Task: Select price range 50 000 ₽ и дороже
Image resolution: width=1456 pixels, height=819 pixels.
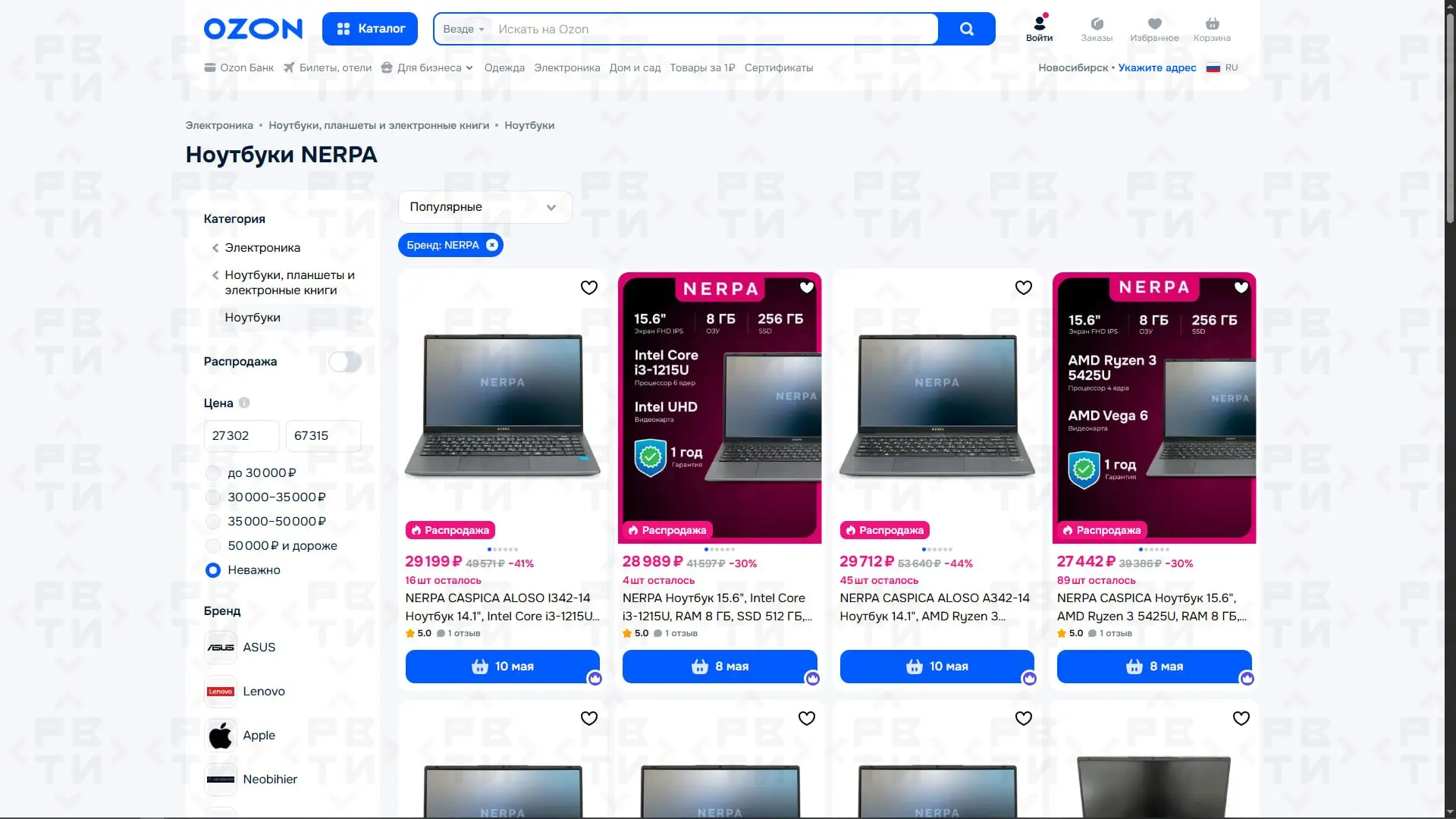Action: (x=213, y=546)
